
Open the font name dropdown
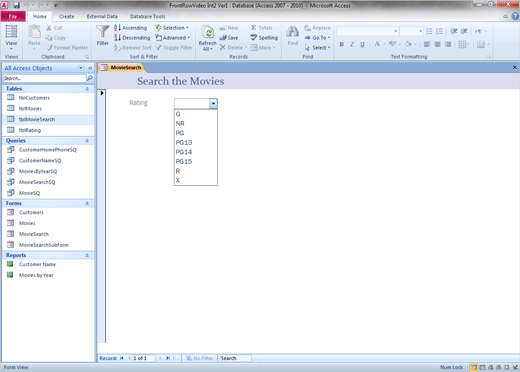(396, 31)
